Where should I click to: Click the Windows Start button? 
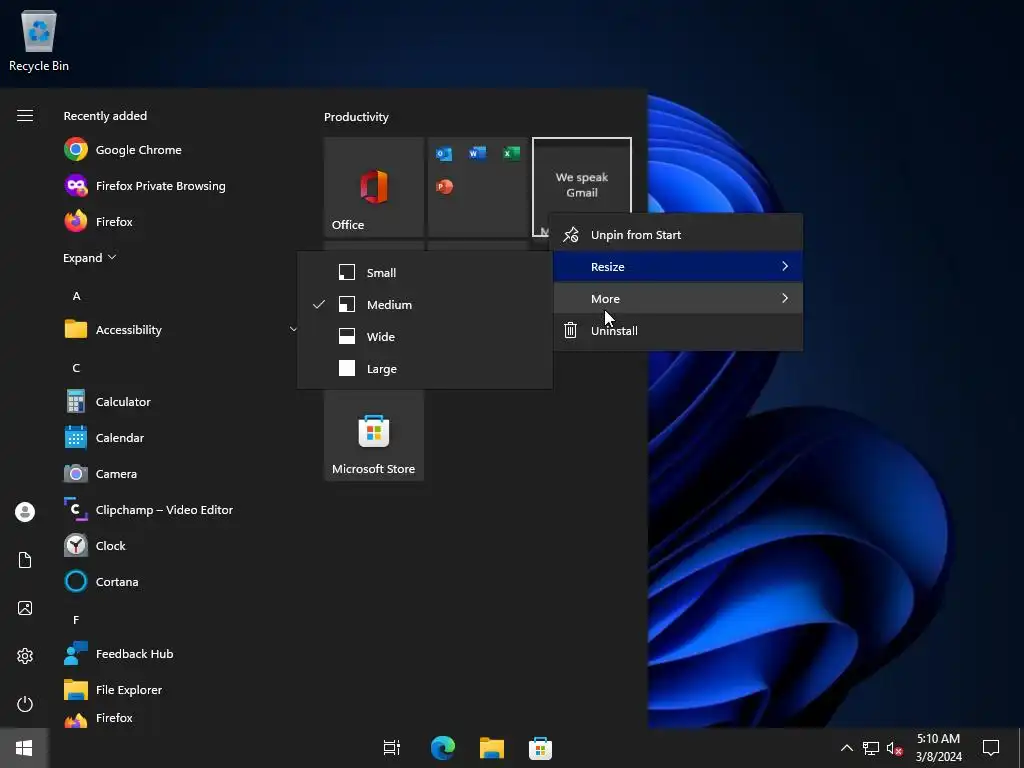coord(24,748)
